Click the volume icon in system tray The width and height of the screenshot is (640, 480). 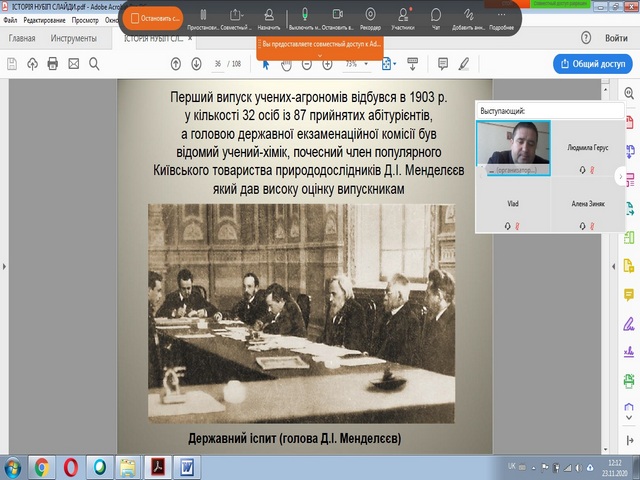(x=578, y=467)
